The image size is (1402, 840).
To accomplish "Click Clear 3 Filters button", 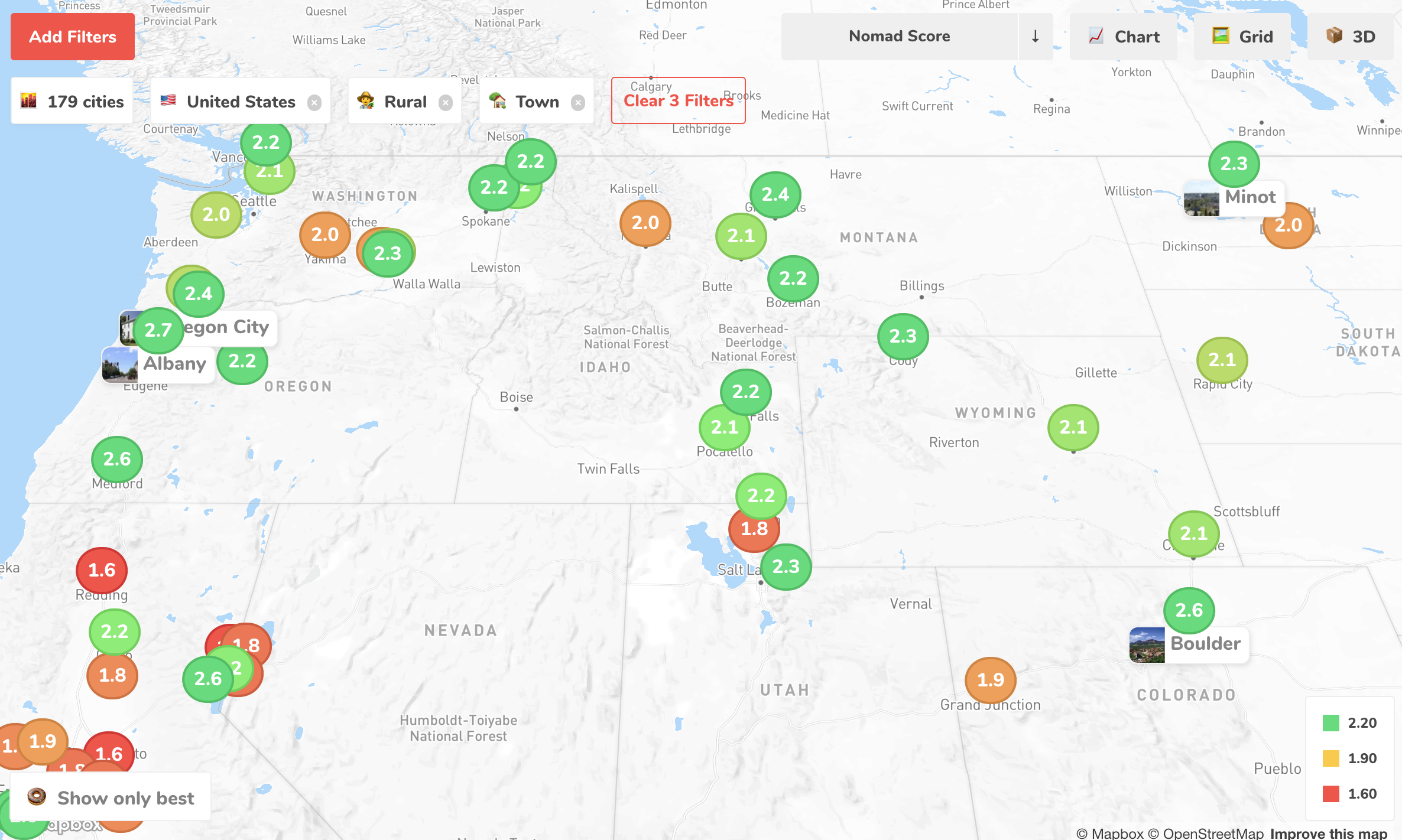I will [678, 100].
